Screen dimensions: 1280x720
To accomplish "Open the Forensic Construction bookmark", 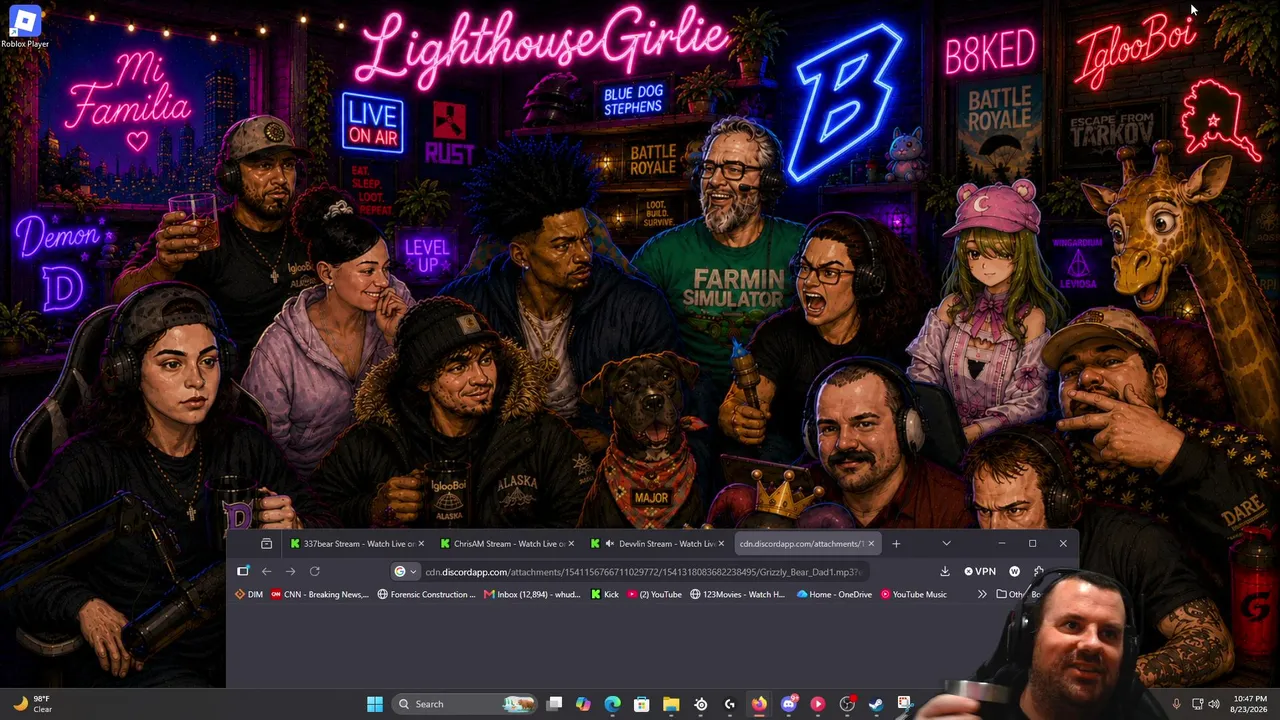I will [x=426, y=594].
